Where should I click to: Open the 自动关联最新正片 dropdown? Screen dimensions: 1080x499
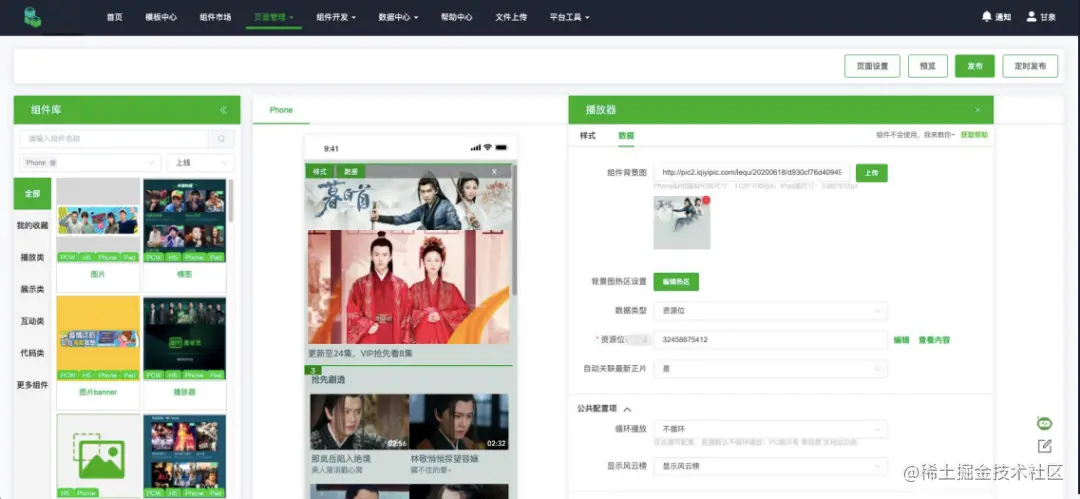click(x=770, y=369)
